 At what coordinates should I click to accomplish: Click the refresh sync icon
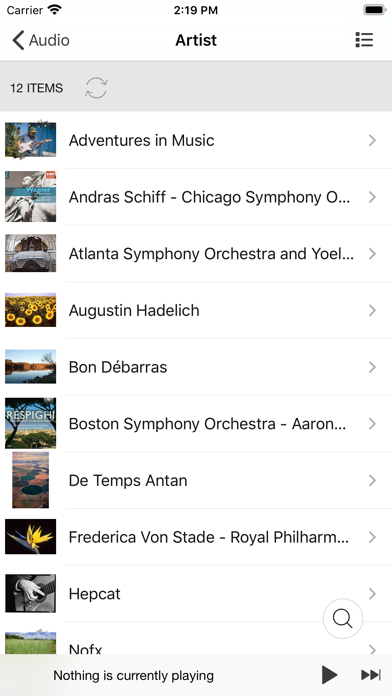pyautogui.click(x=96, y=88)
